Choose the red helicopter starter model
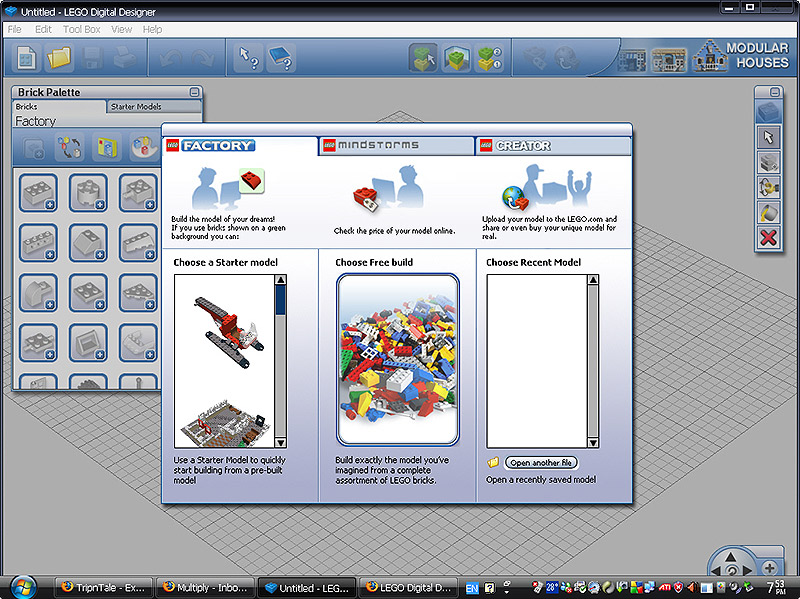The width and height of the screenshot is (800, 599). pyautogui.click(x=229, y=332)
